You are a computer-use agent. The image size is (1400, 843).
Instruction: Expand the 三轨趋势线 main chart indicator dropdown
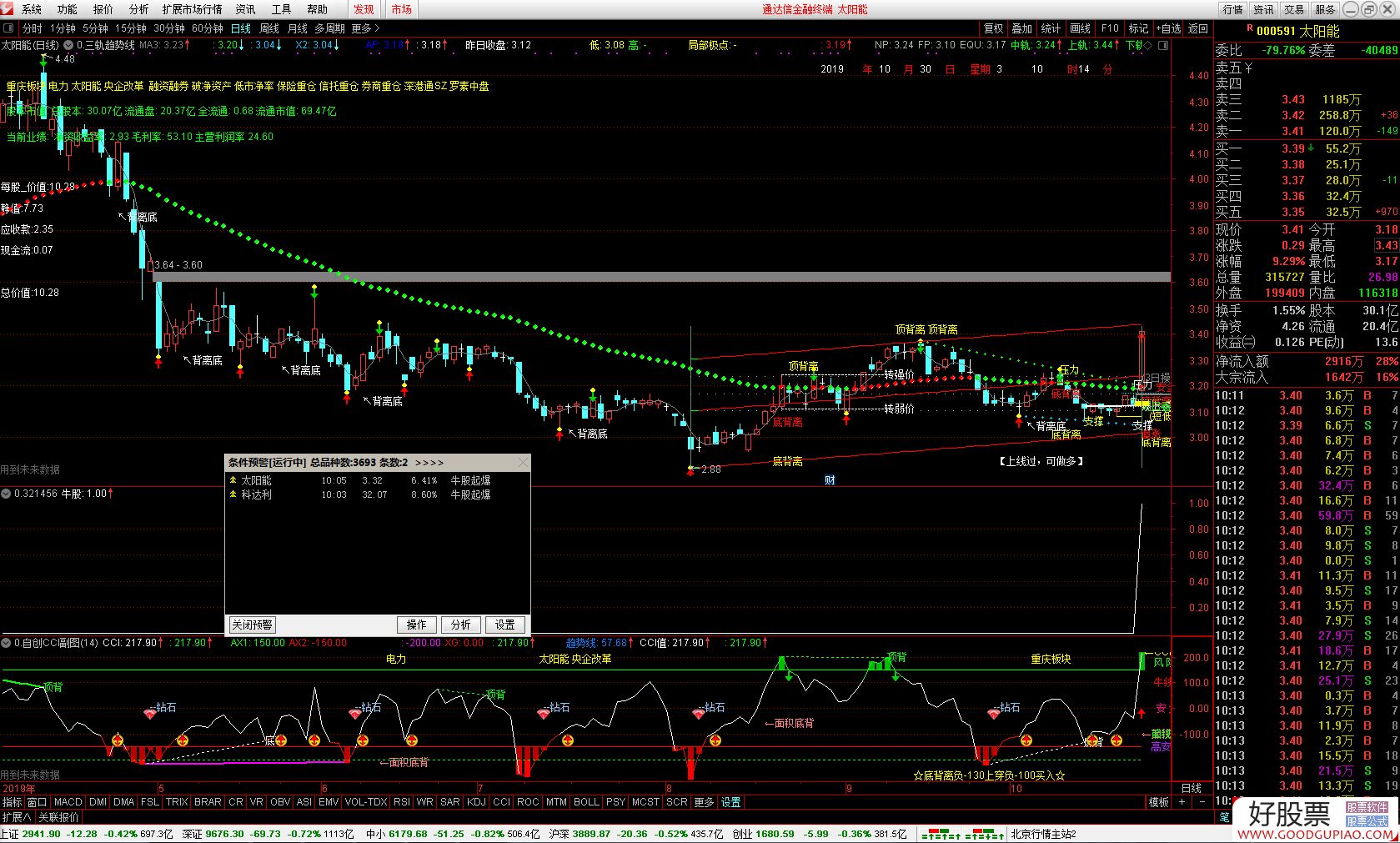pos(69,45)
